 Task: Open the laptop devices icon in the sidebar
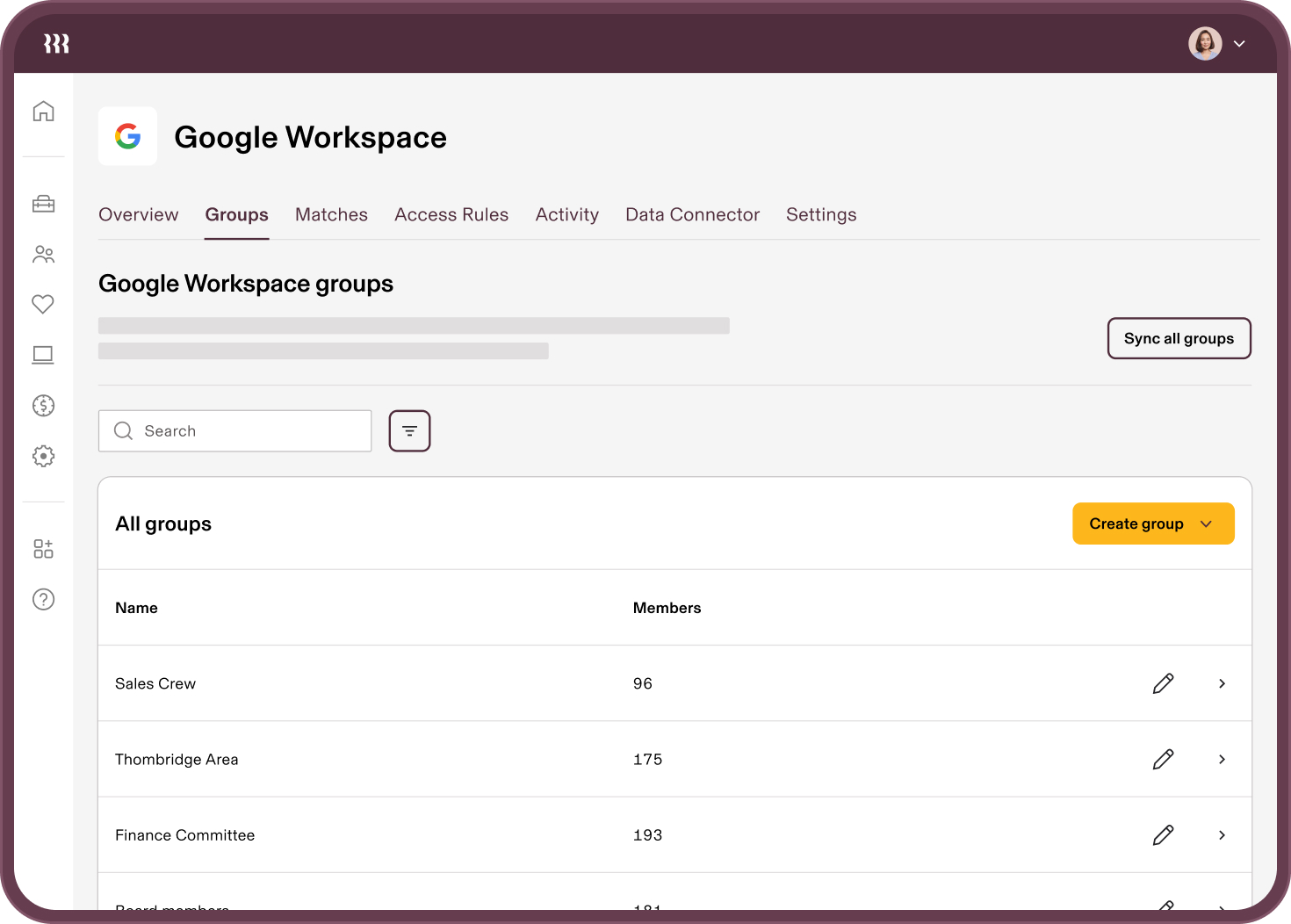(43, 355)
